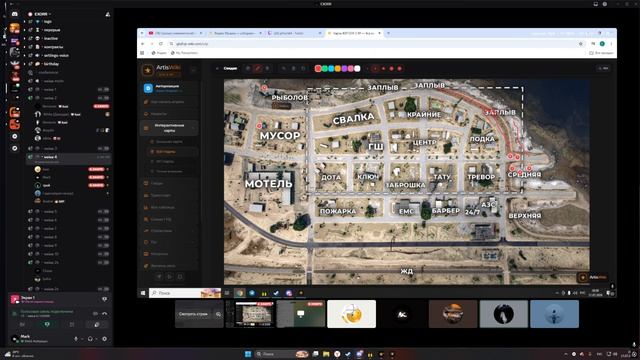
Task: Click the Start button inside the streamed desktop
Action: coord(143,293)
